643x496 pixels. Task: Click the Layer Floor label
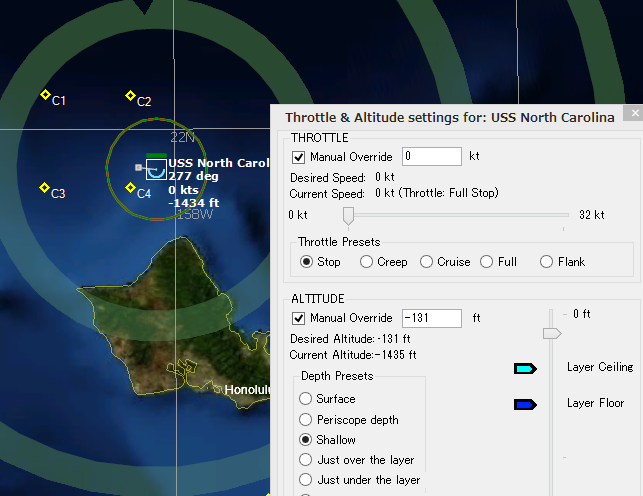pyautogui.click(x=595, y=403)
